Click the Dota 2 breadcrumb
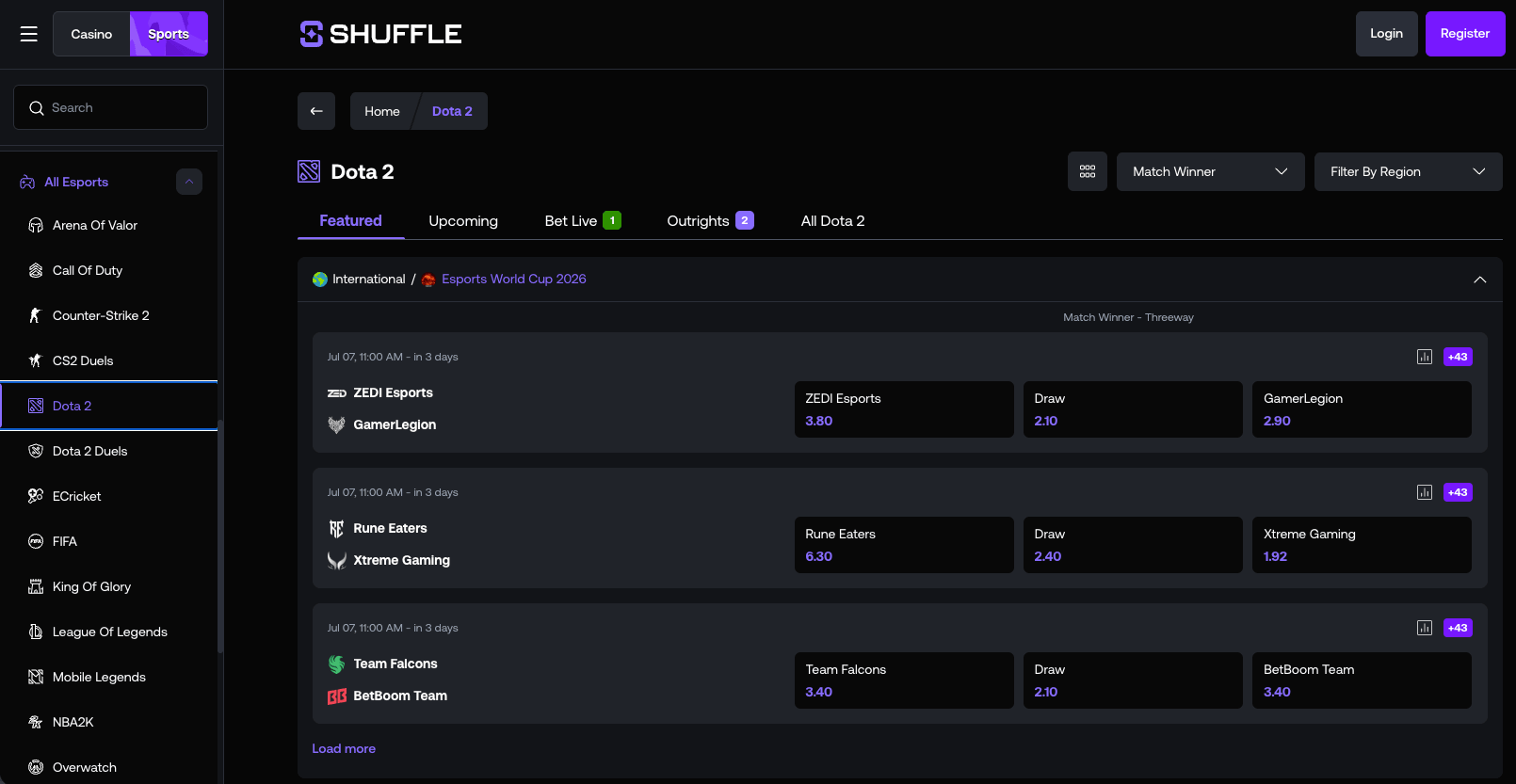 [x=452, y=111]
